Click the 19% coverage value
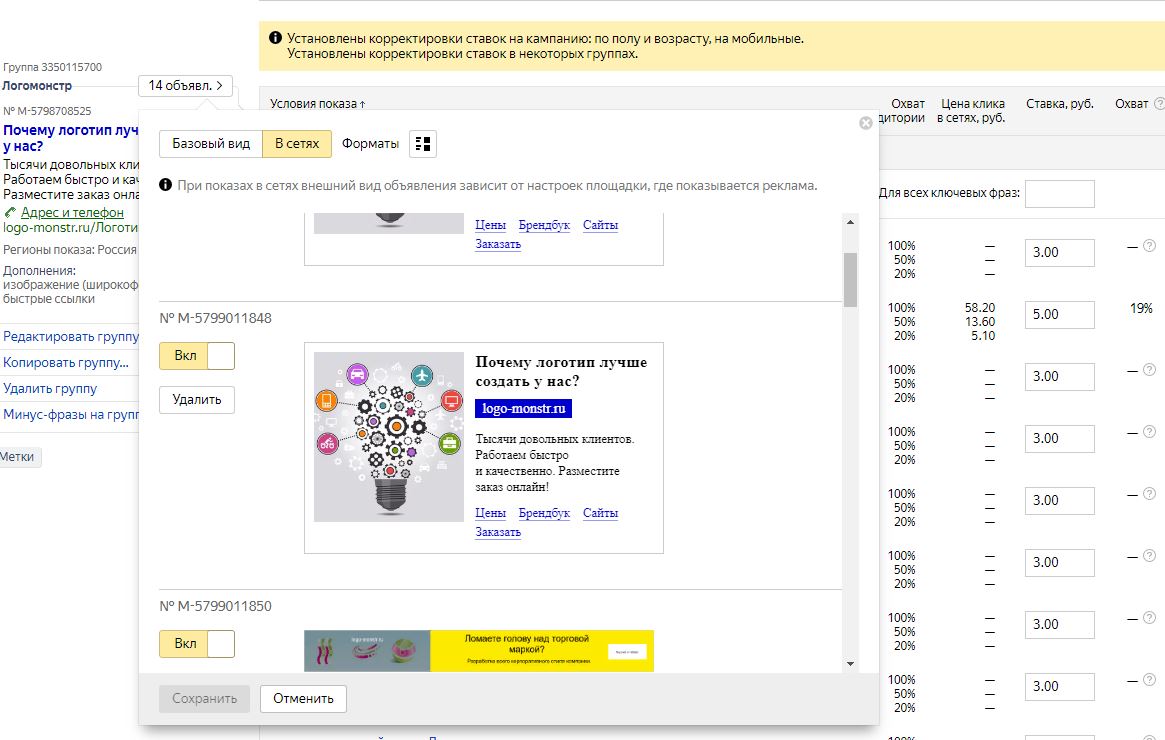 point(1141,308)
